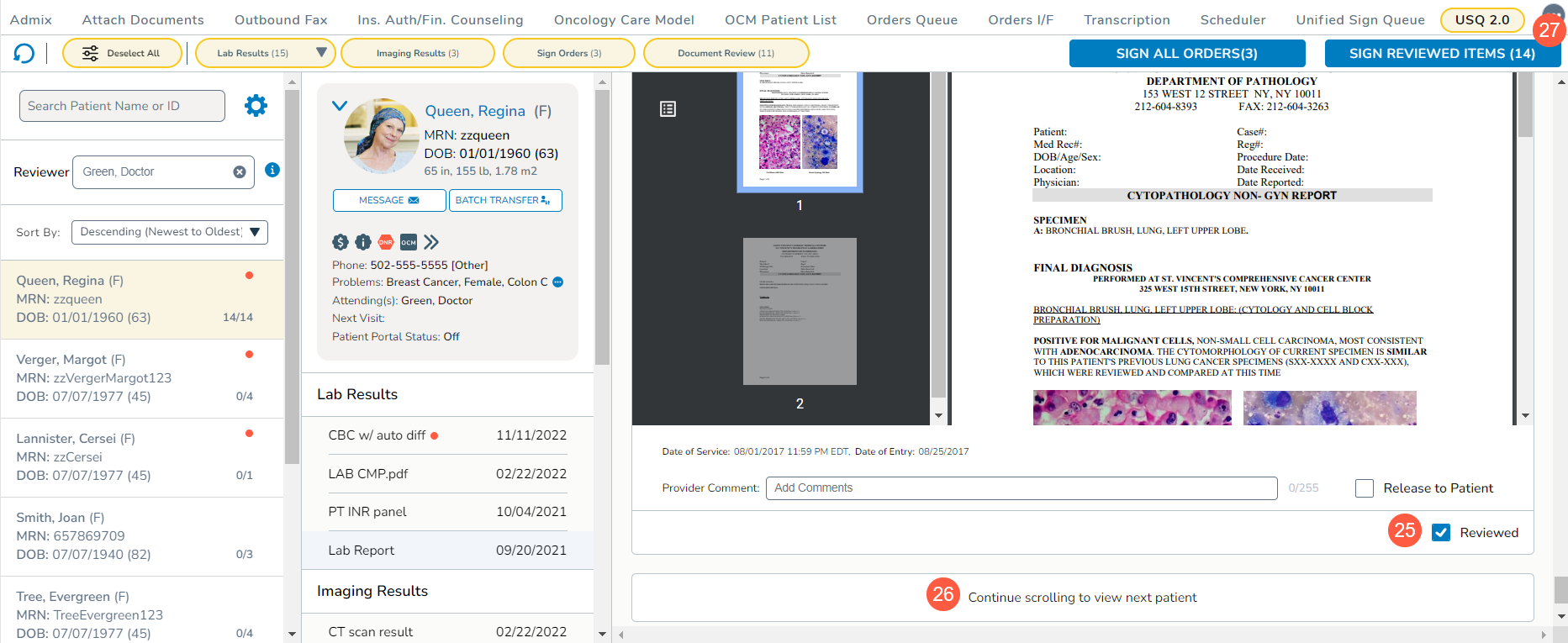Click the double-arrow more icons button
Viewport: 1568px width, 643px height.
431,242
